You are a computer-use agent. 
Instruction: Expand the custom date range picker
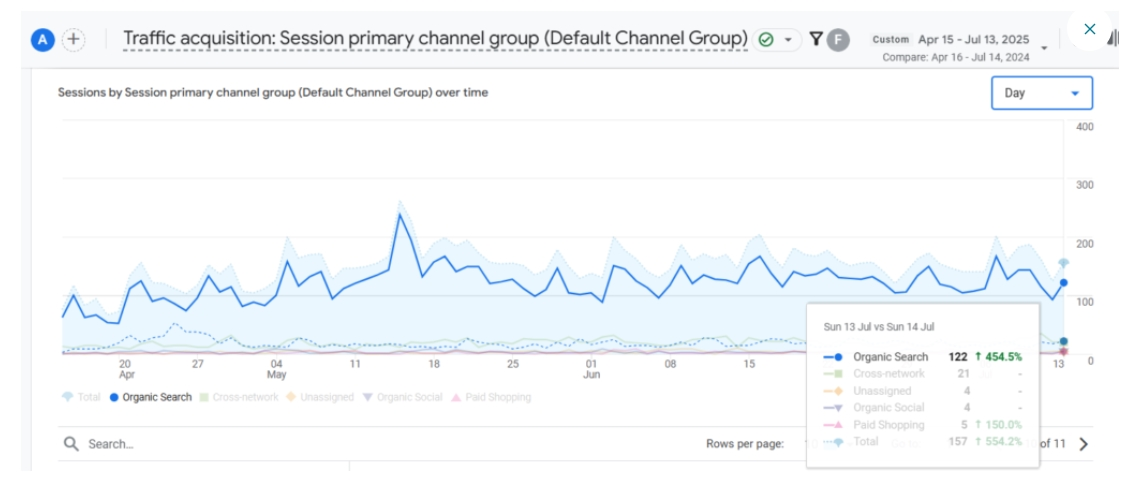[x=1044, y=47]
